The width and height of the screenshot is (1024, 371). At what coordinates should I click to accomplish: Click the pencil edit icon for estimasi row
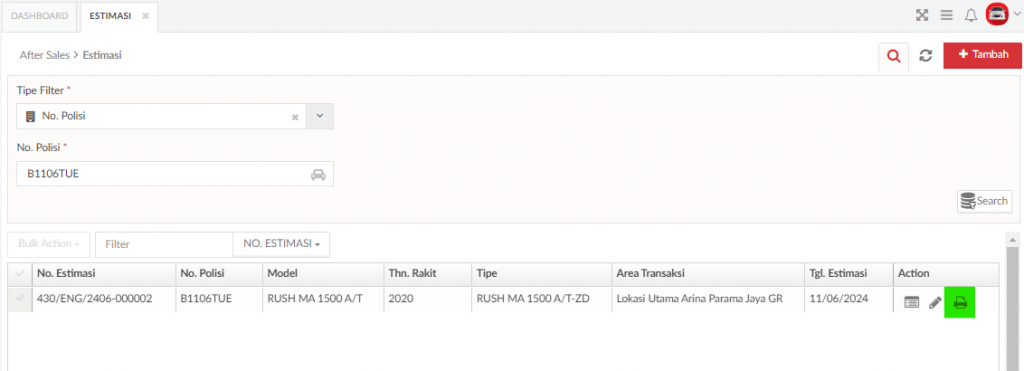click(935, 302)
